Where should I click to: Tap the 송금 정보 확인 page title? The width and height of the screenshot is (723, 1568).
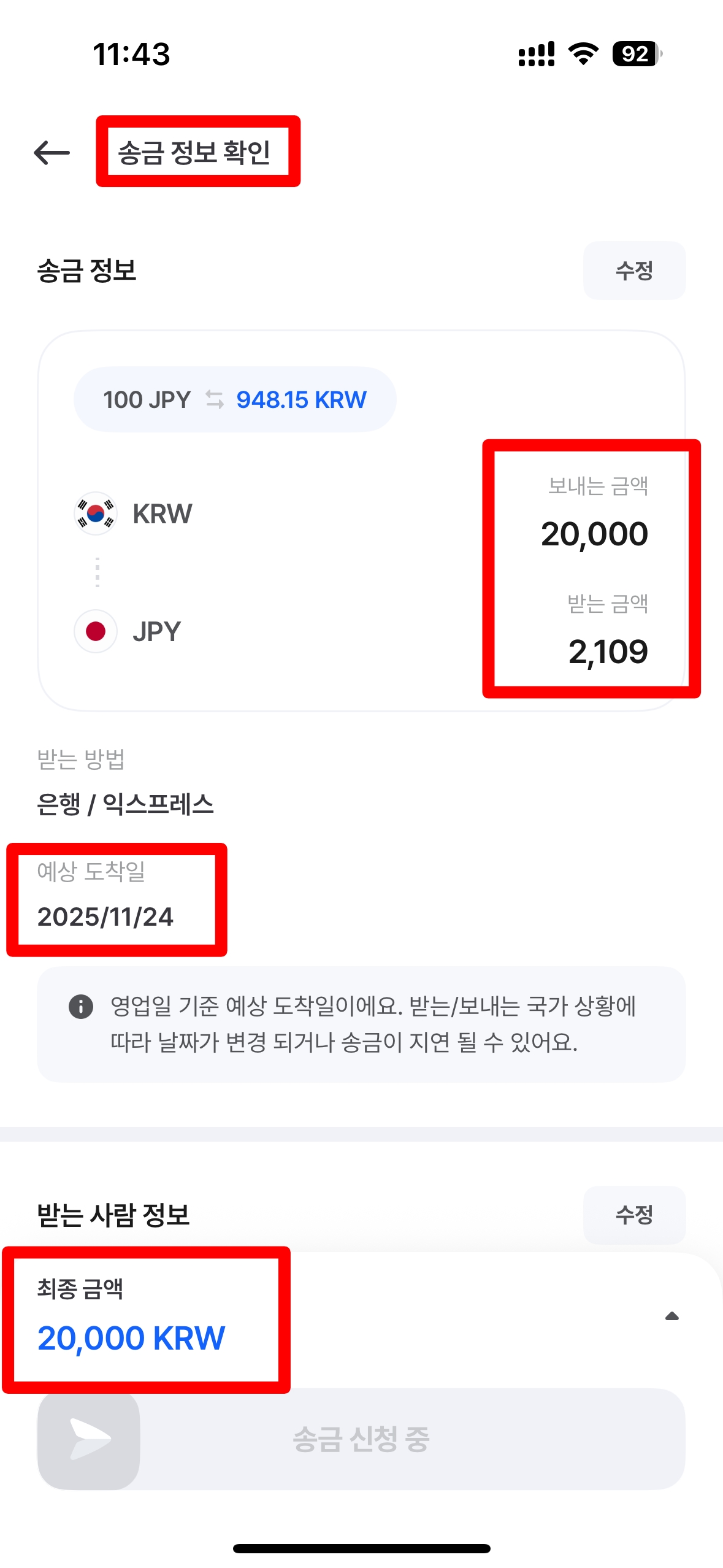click(194, 152)
